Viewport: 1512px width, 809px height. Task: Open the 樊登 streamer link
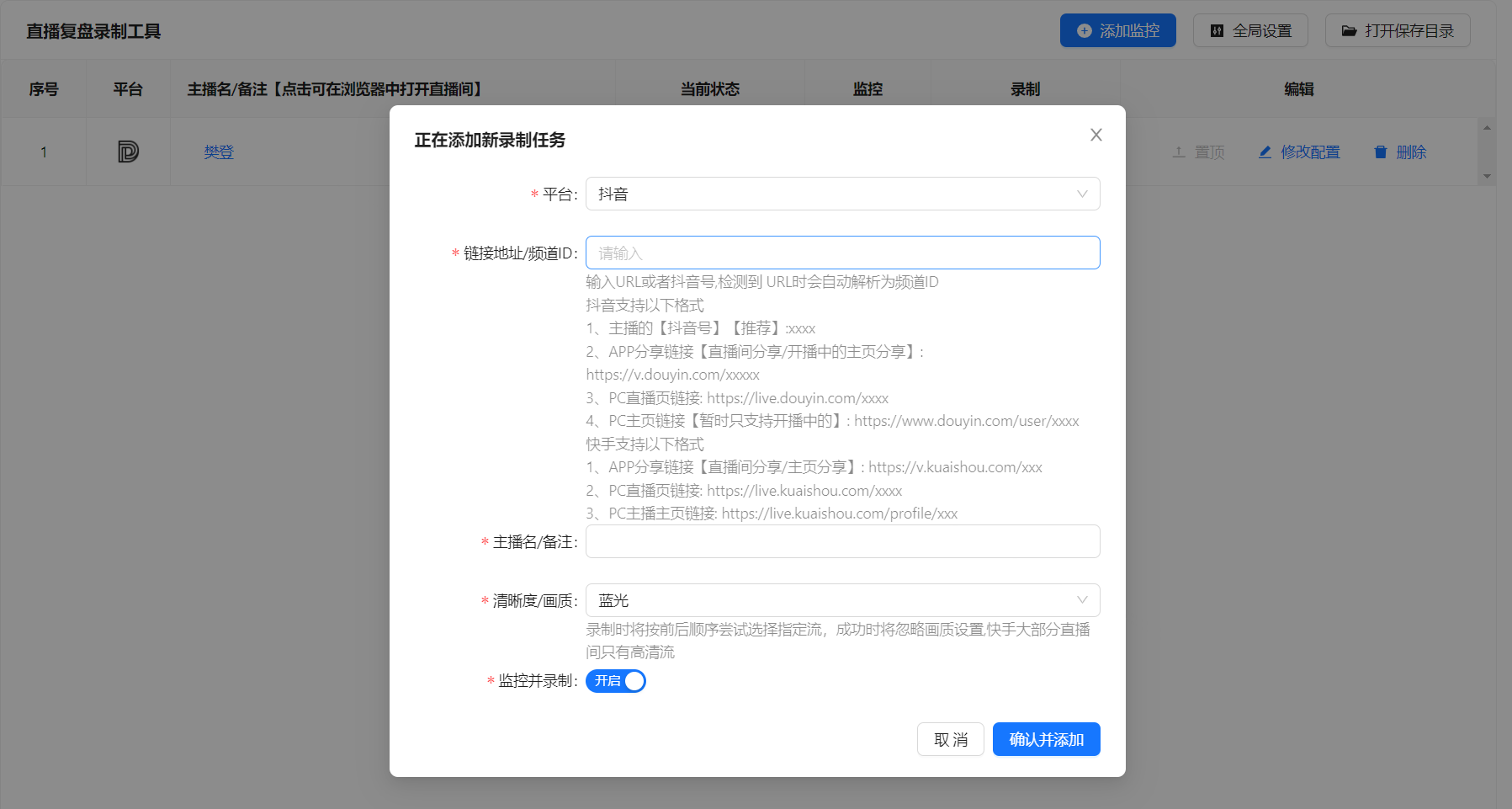(x=218, y=152)
